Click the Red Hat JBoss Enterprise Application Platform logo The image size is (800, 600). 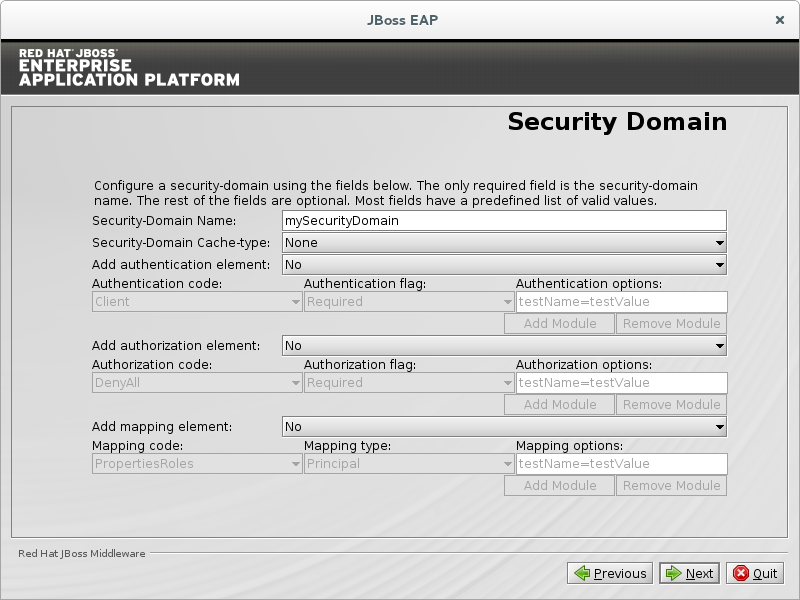pyautogui.click(x=129, y=67)
